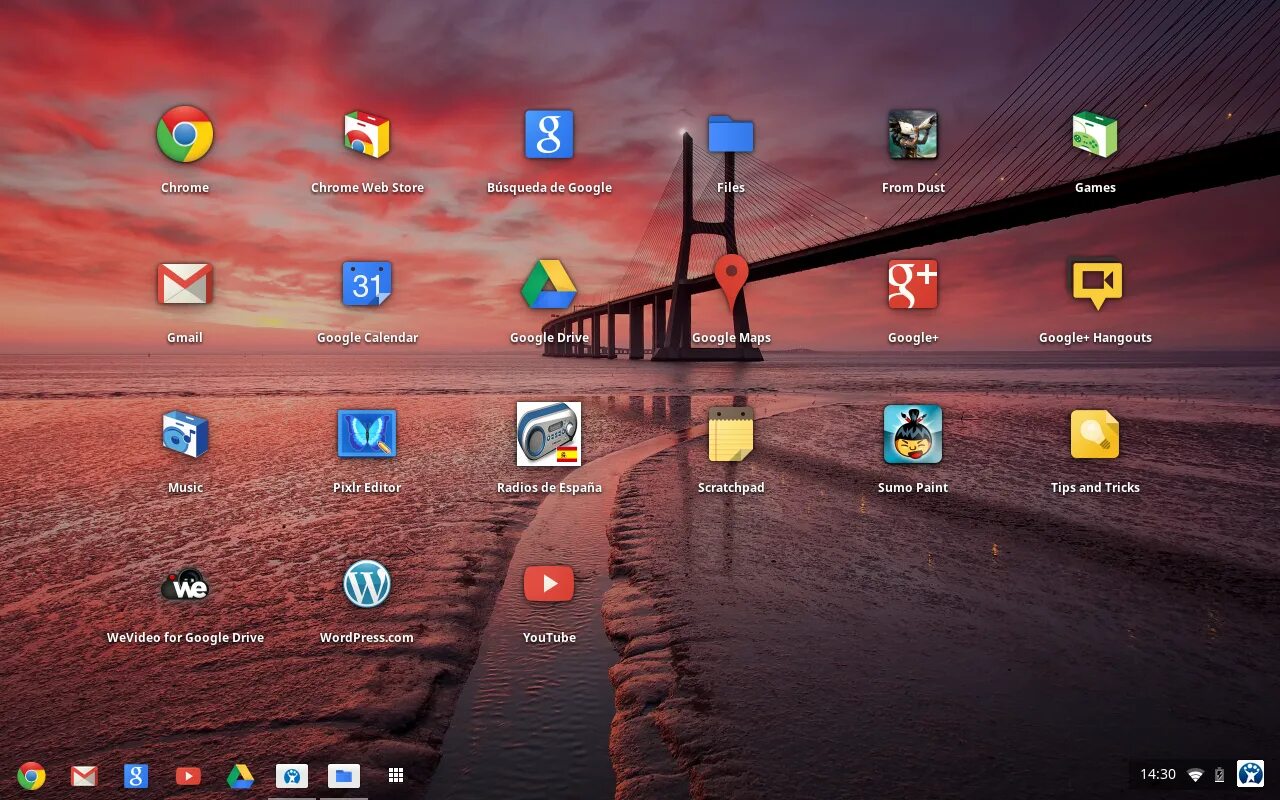The image size is (1280, 800).
Task: Open the WordPress.com app
Action: tap(367, 585)
